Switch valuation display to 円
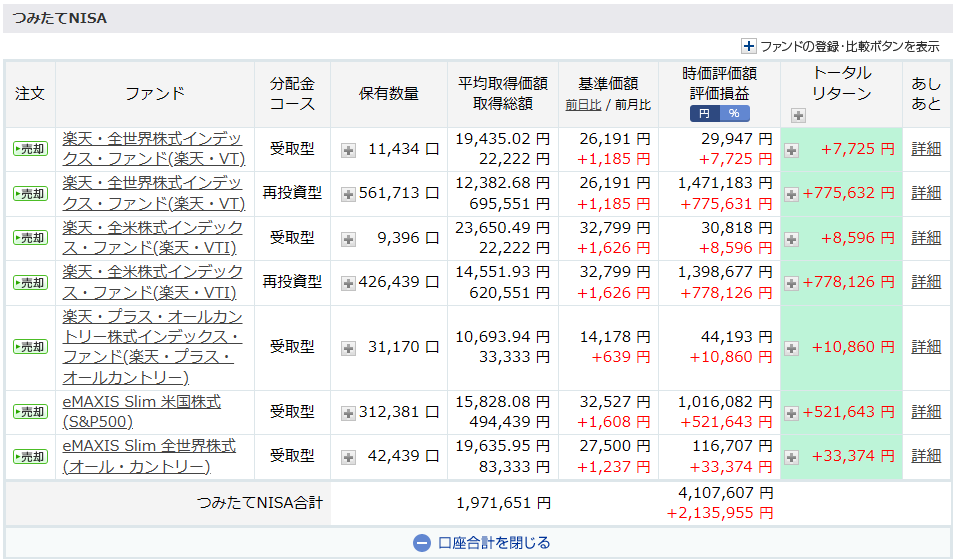953x559 pixels. [x=704, y=114]
